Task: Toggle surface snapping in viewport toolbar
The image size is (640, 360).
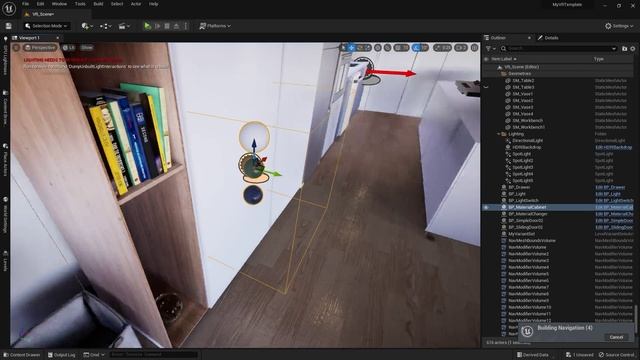Action: [387, 48]
